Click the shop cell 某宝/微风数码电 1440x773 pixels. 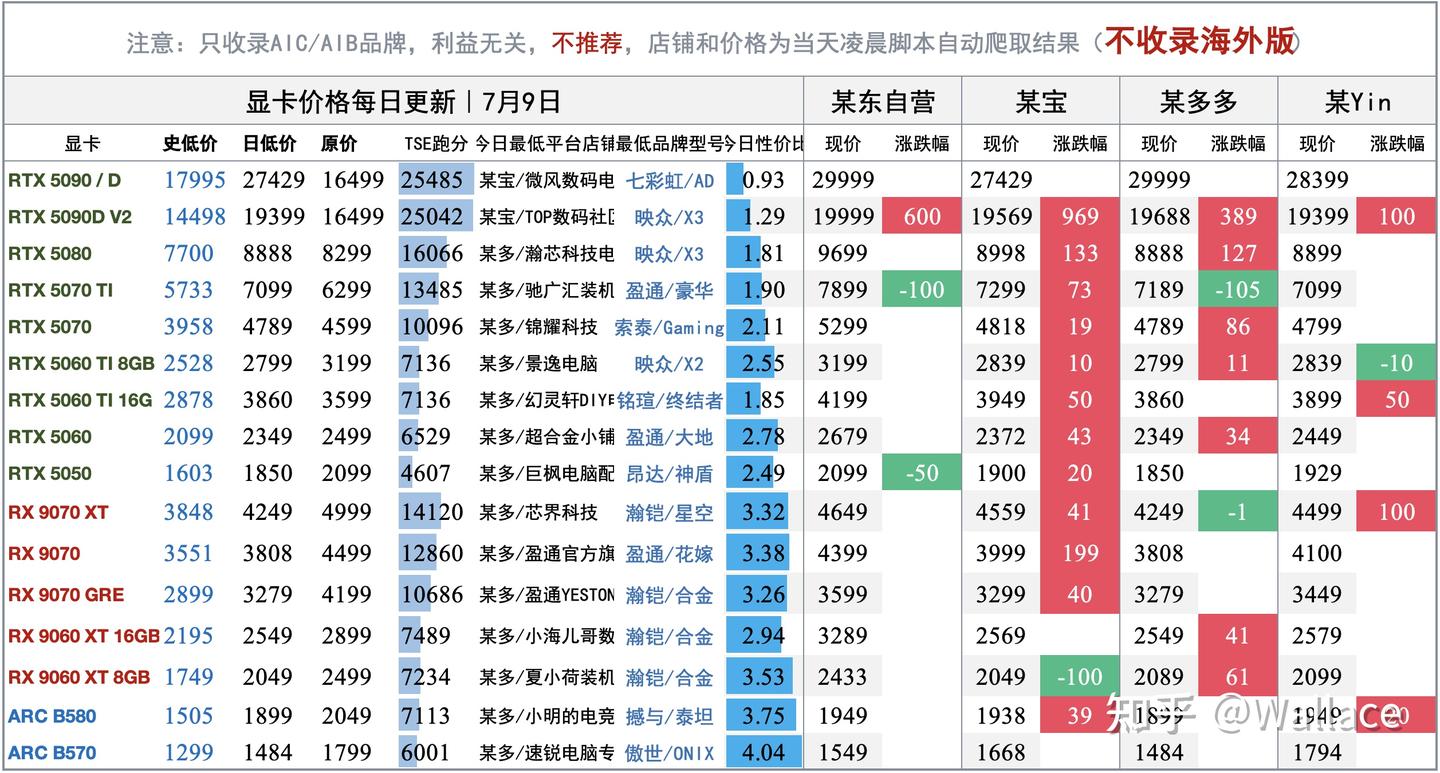click(547, 181)
